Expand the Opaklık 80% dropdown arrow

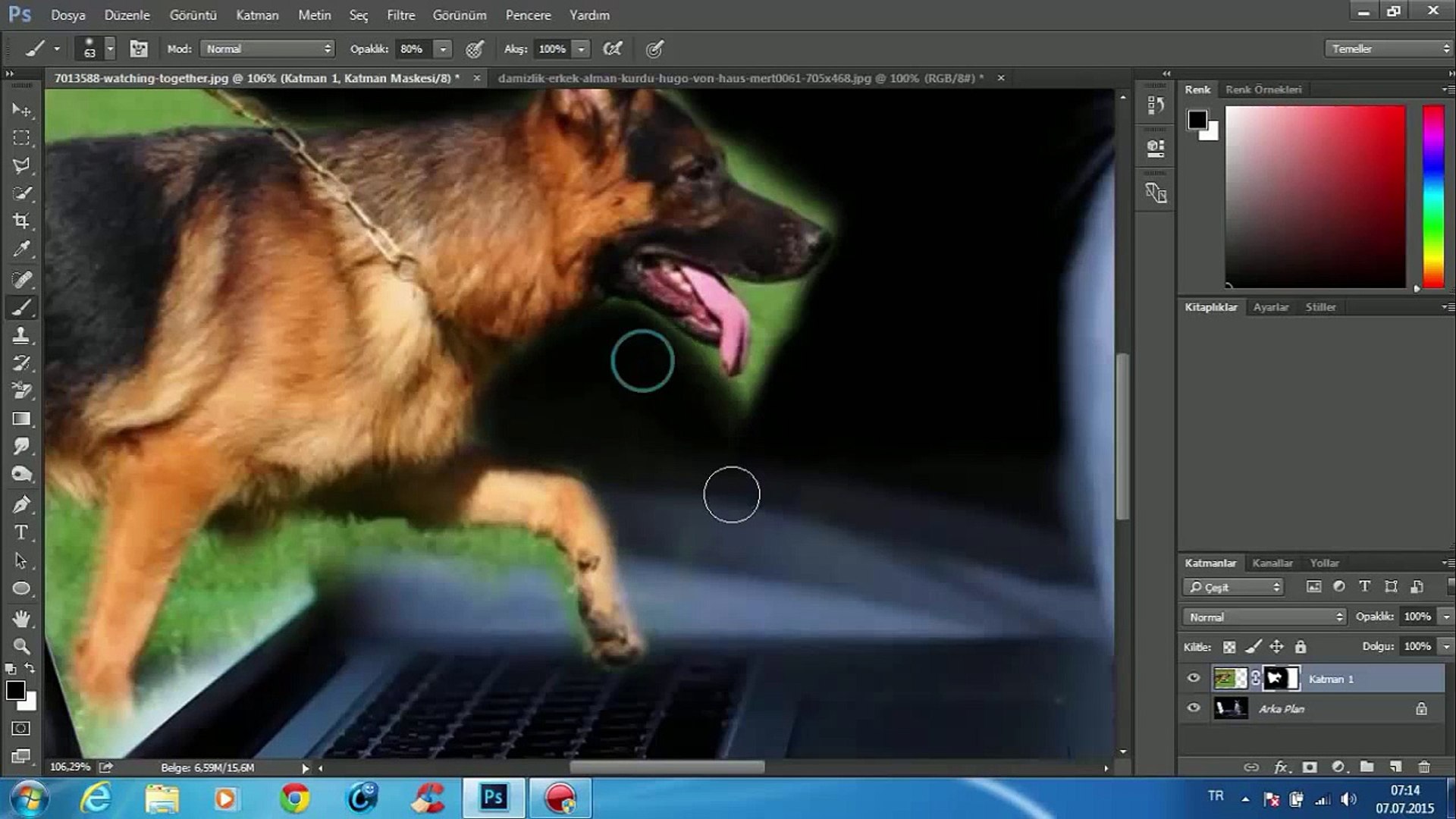tap(443, 49)
